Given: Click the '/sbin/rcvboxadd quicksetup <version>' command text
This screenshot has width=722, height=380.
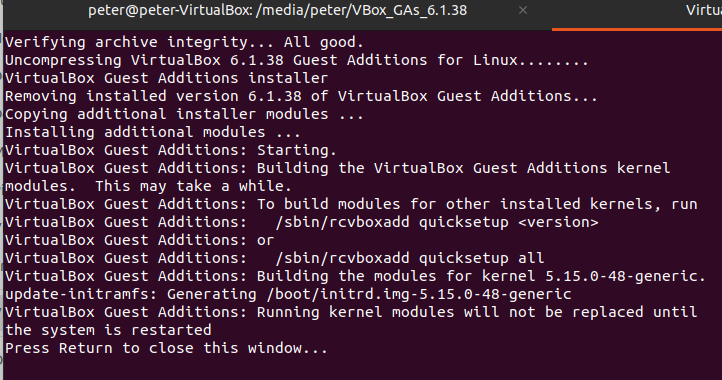Looking at the screenshot, I should tap(437, 222).
